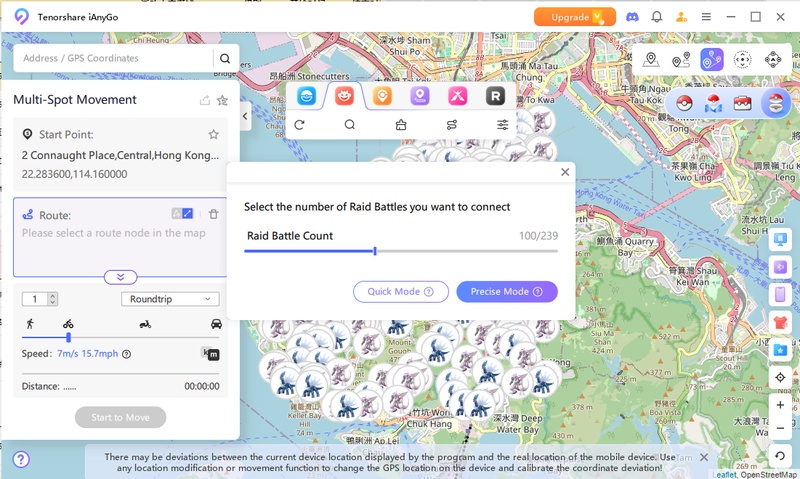The image size is (800, 479).
Task: Dismiss the deviation notice banner
Action: click(x=704, y=457)
